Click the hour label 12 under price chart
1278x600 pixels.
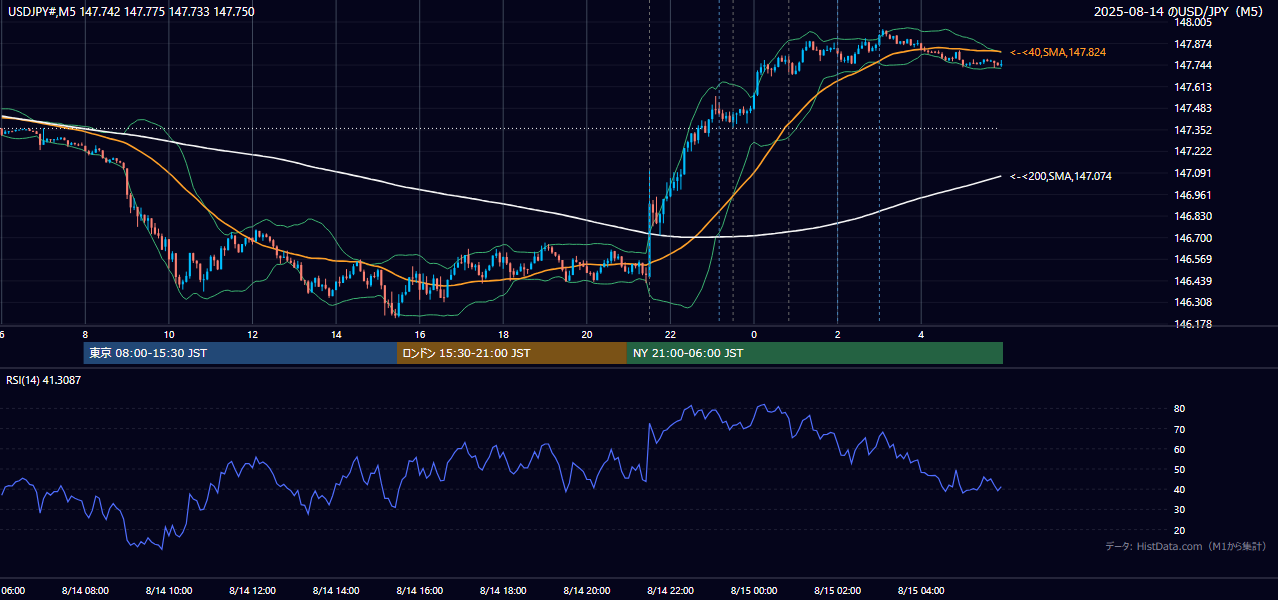tap(253, 334)
